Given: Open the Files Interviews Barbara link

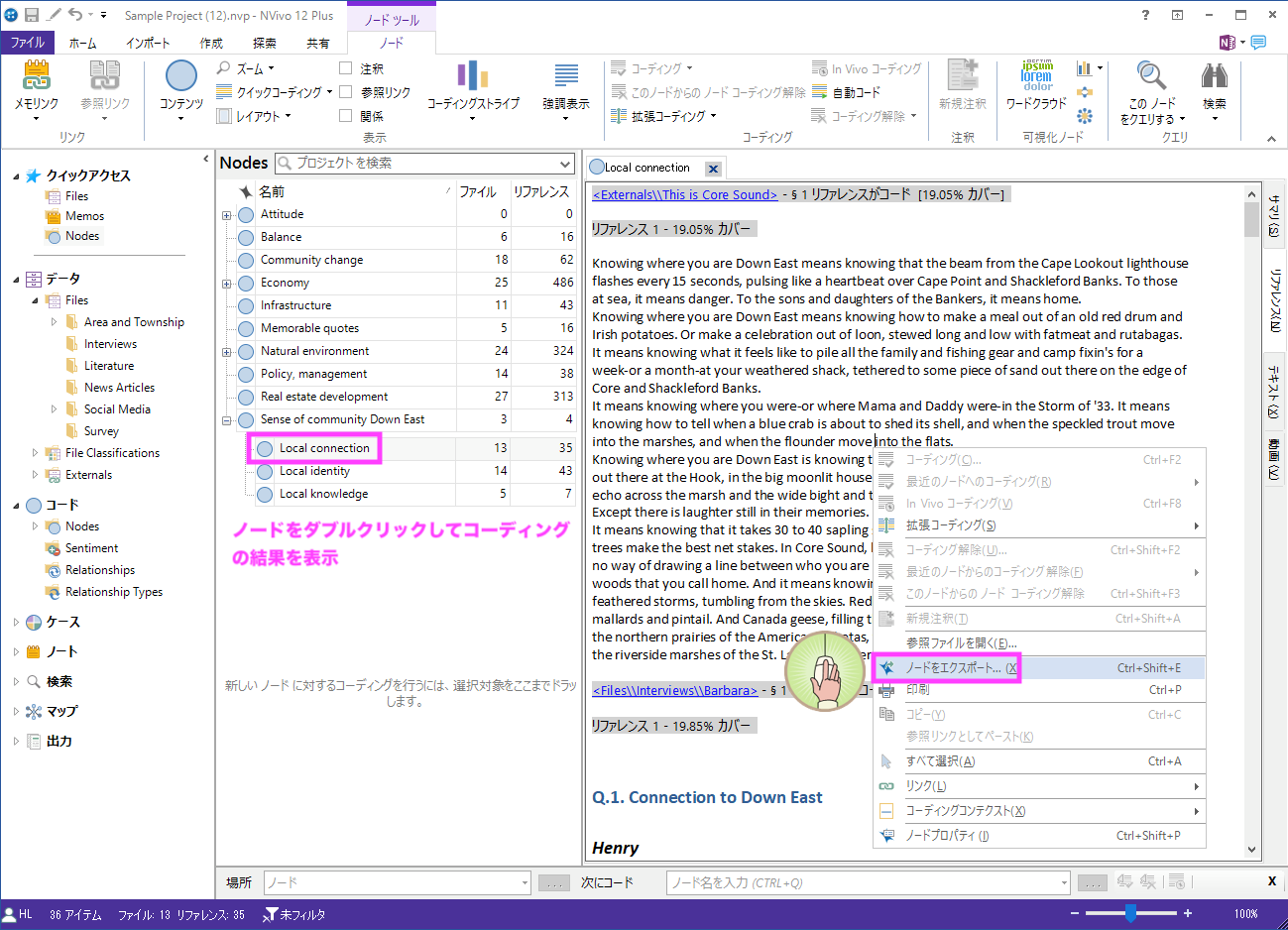Looking at the screenshot, I should pyautogui.click(x=674, y=690).
